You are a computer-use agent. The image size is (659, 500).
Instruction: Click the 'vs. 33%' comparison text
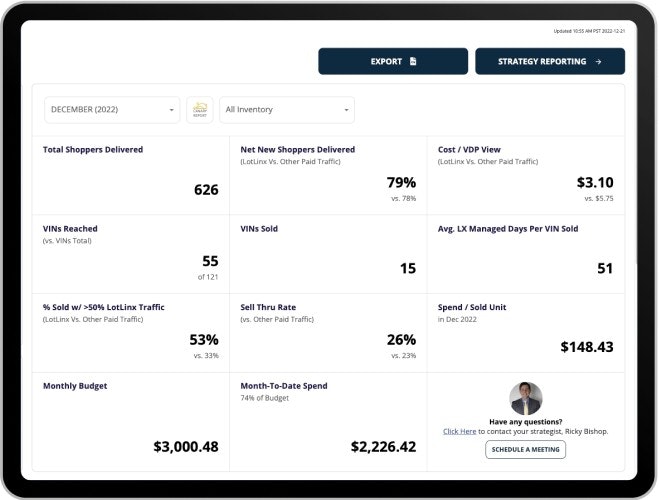pyautogui.click(x=206, y=355)
